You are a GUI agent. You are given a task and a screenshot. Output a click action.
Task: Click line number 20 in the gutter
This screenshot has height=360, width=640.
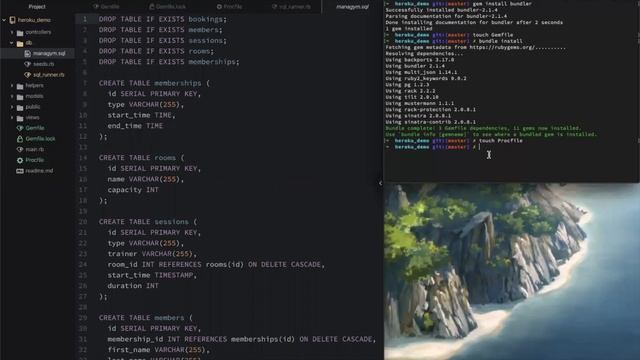tap(83, 222)
